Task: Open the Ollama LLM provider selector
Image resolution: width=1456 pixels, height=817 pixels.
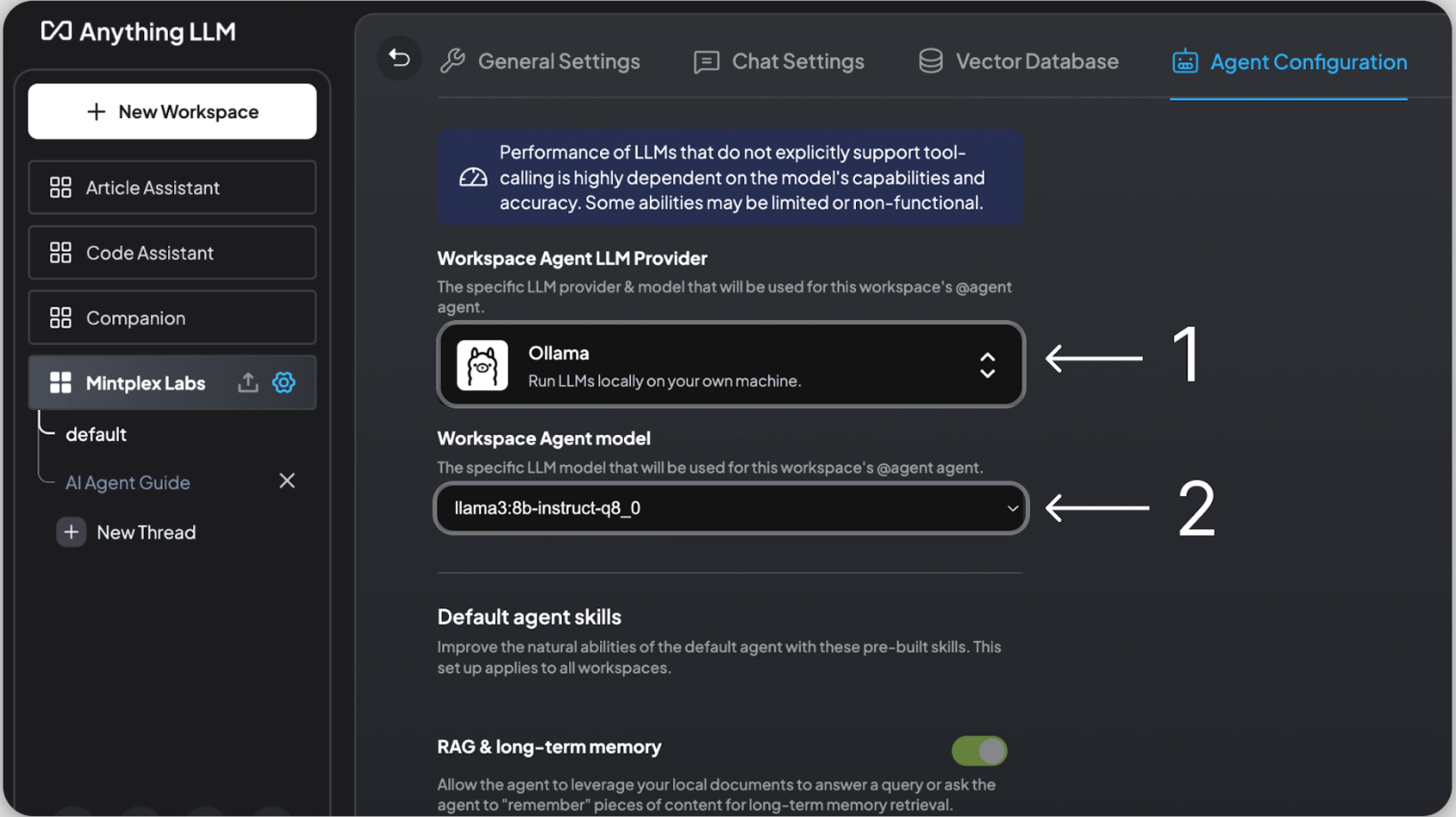Action: click(x=731, y=364)
